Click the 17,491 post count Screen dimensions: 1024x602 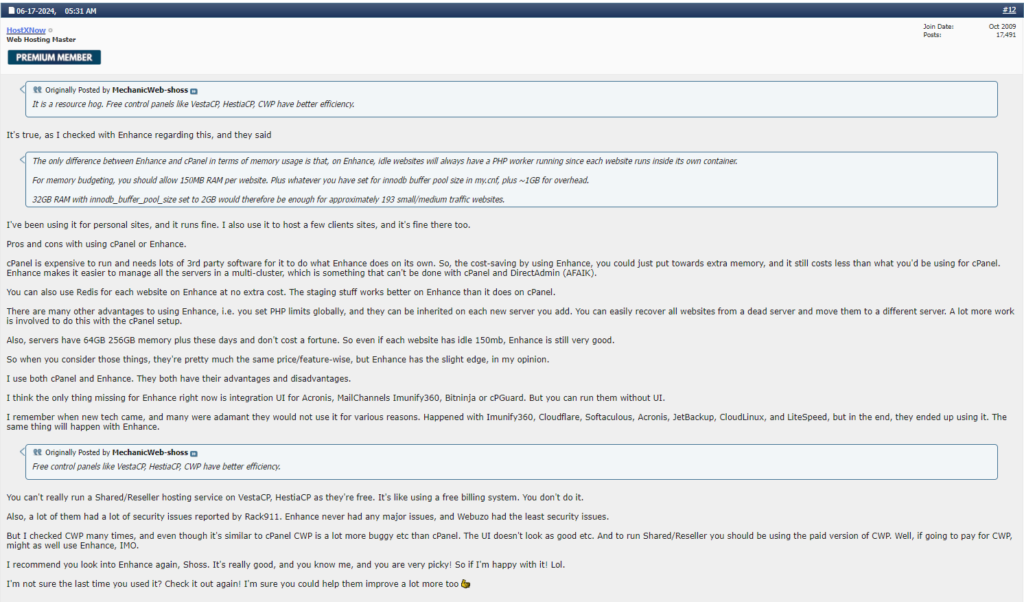coord(1005,34)
